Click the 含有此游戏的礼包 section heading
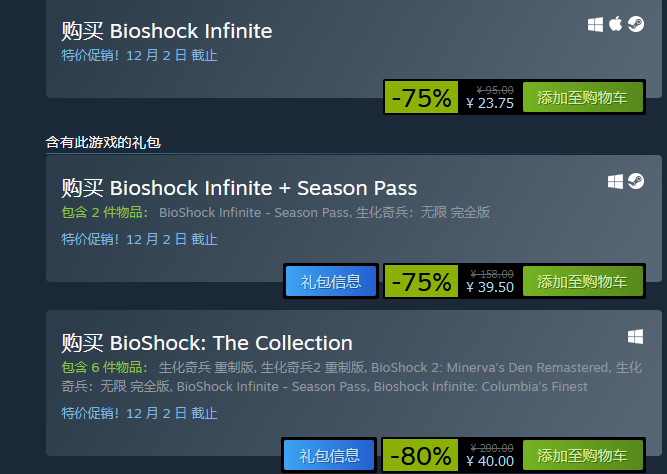 tap(103, 142)
